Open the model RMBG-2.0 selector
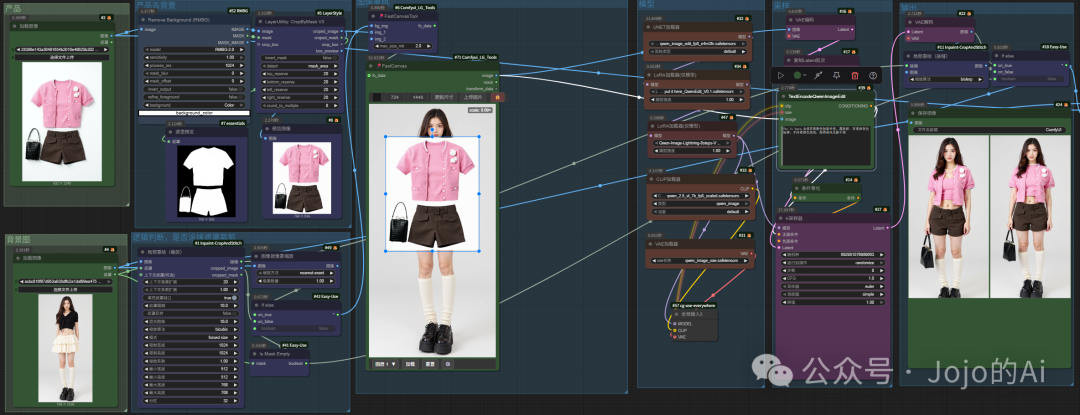 click(x=194, y=50)
